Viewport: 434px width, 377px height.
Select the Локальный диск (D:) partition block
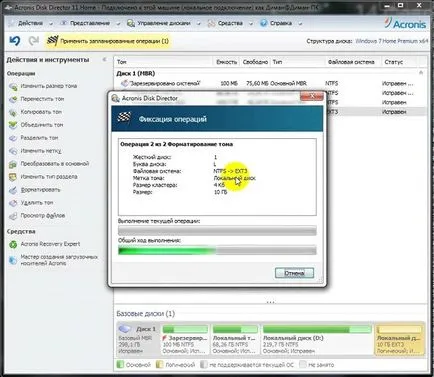317,339
